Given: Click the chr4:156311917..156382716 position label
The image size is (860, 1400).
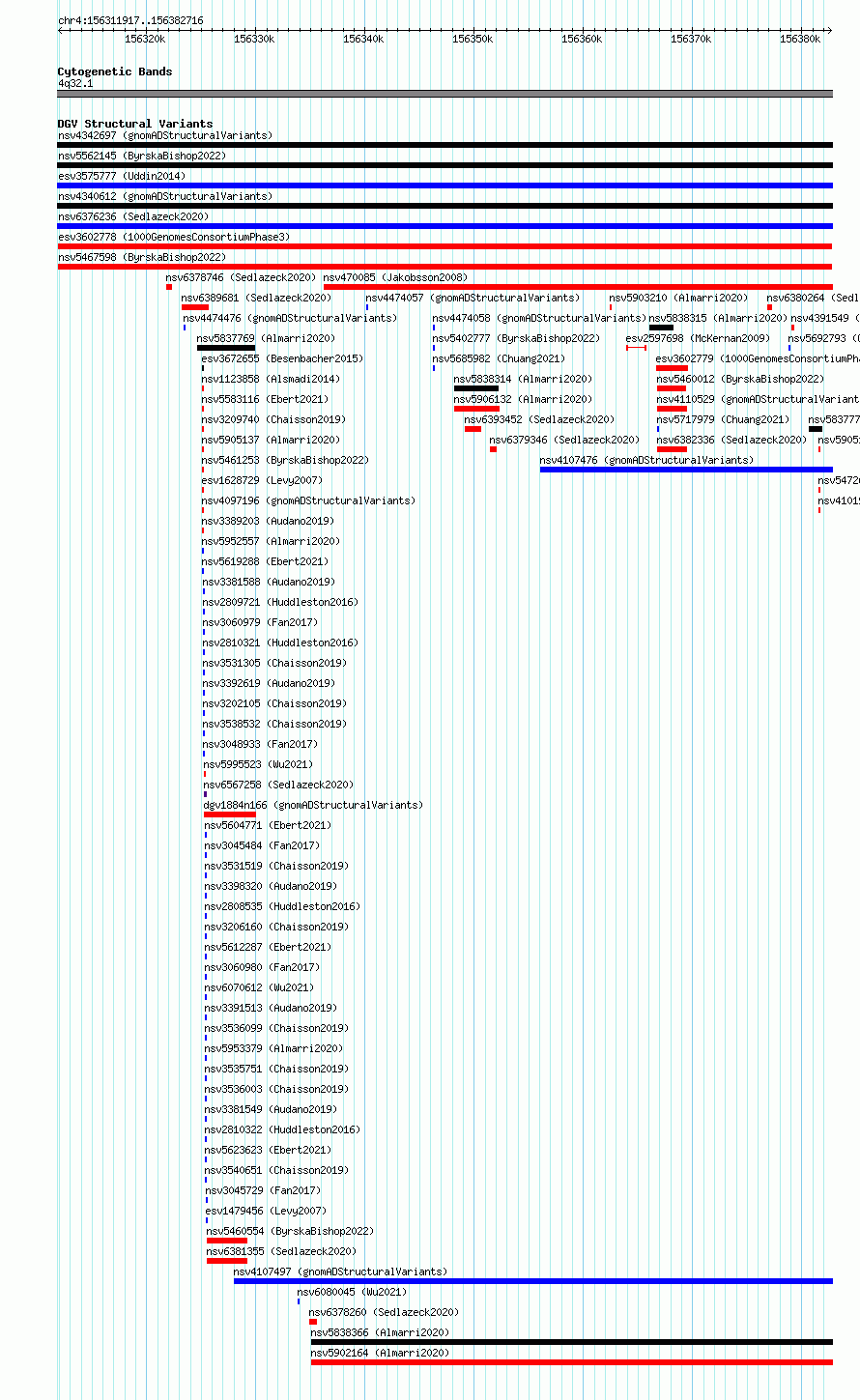Looking at the screenshot, I should pyautogui.click(x=130, y=20).
